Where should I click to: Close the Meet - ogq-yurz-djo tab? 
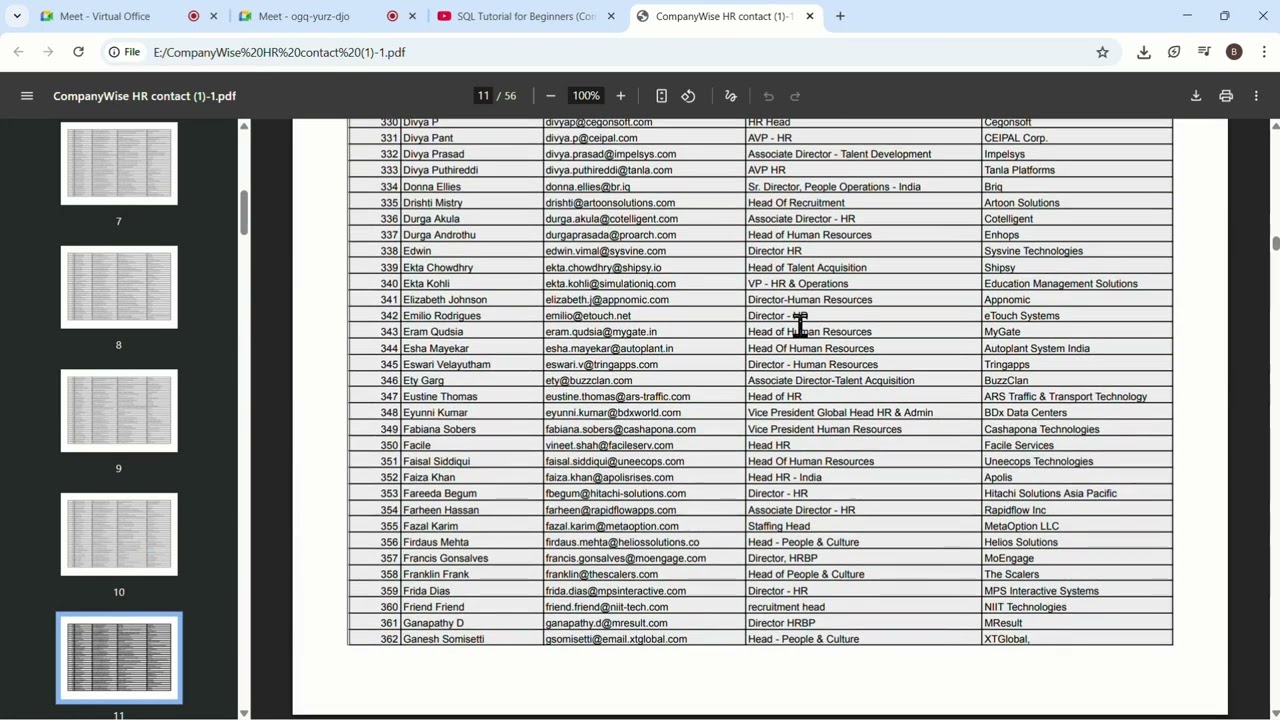[411, 16]
